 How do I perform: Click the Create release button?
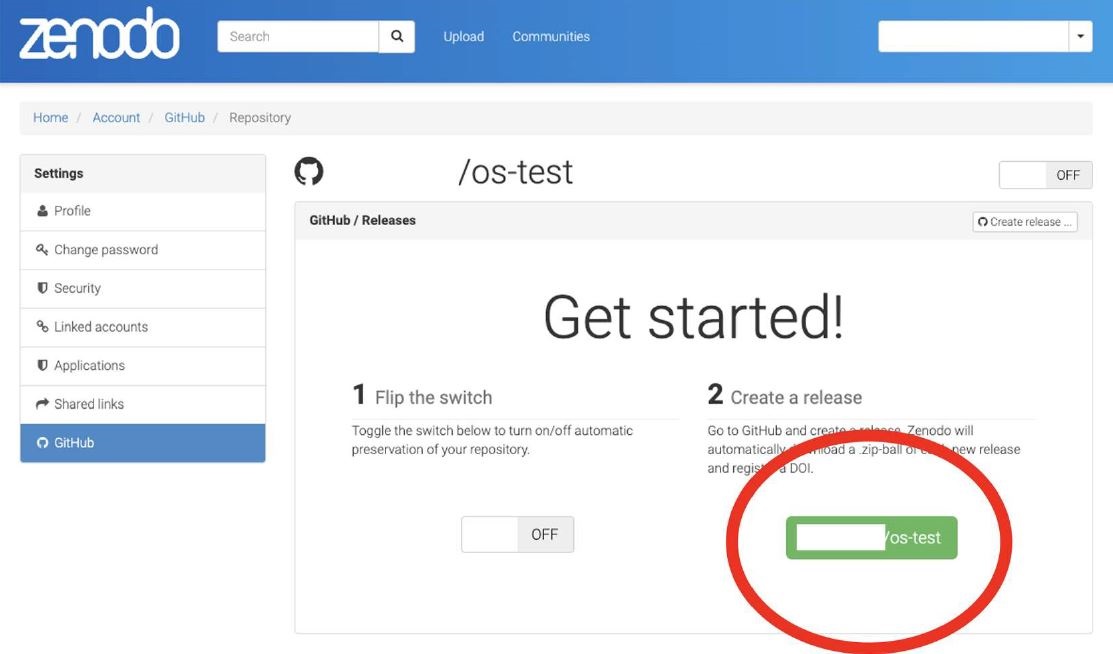tap(1025, 222)
